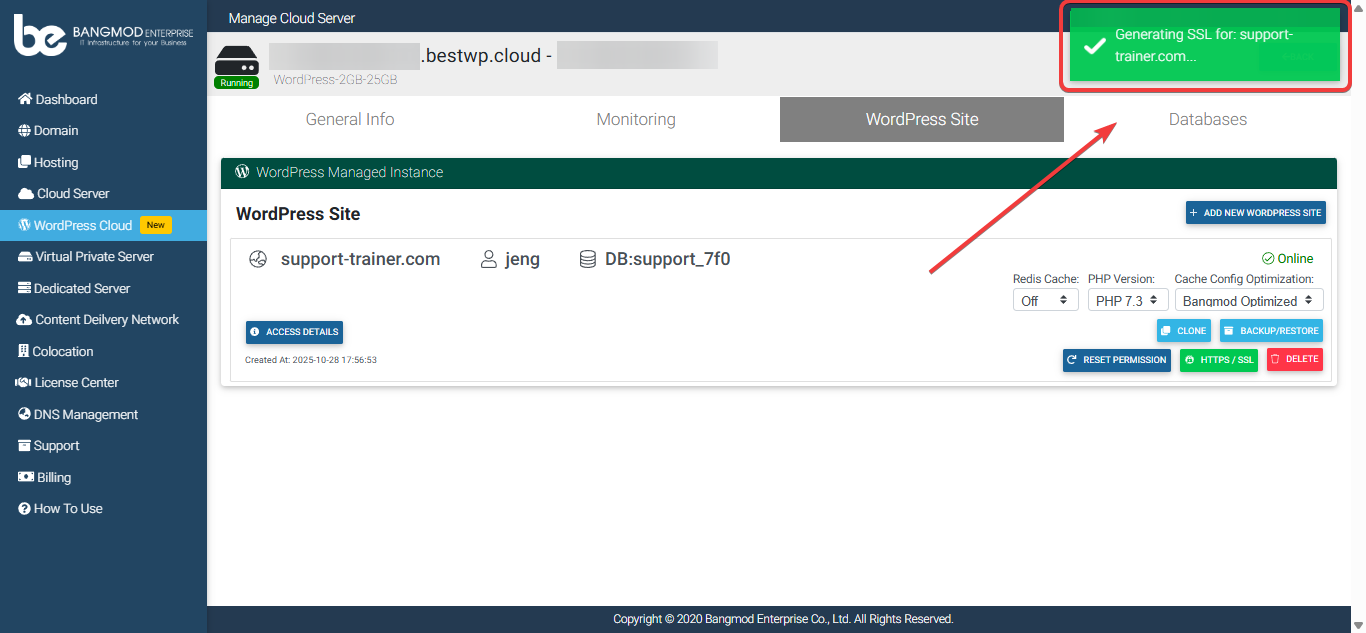Click the checkmark icon in SSL notification
This screenshot has width=1366, height=633.
1094,46
